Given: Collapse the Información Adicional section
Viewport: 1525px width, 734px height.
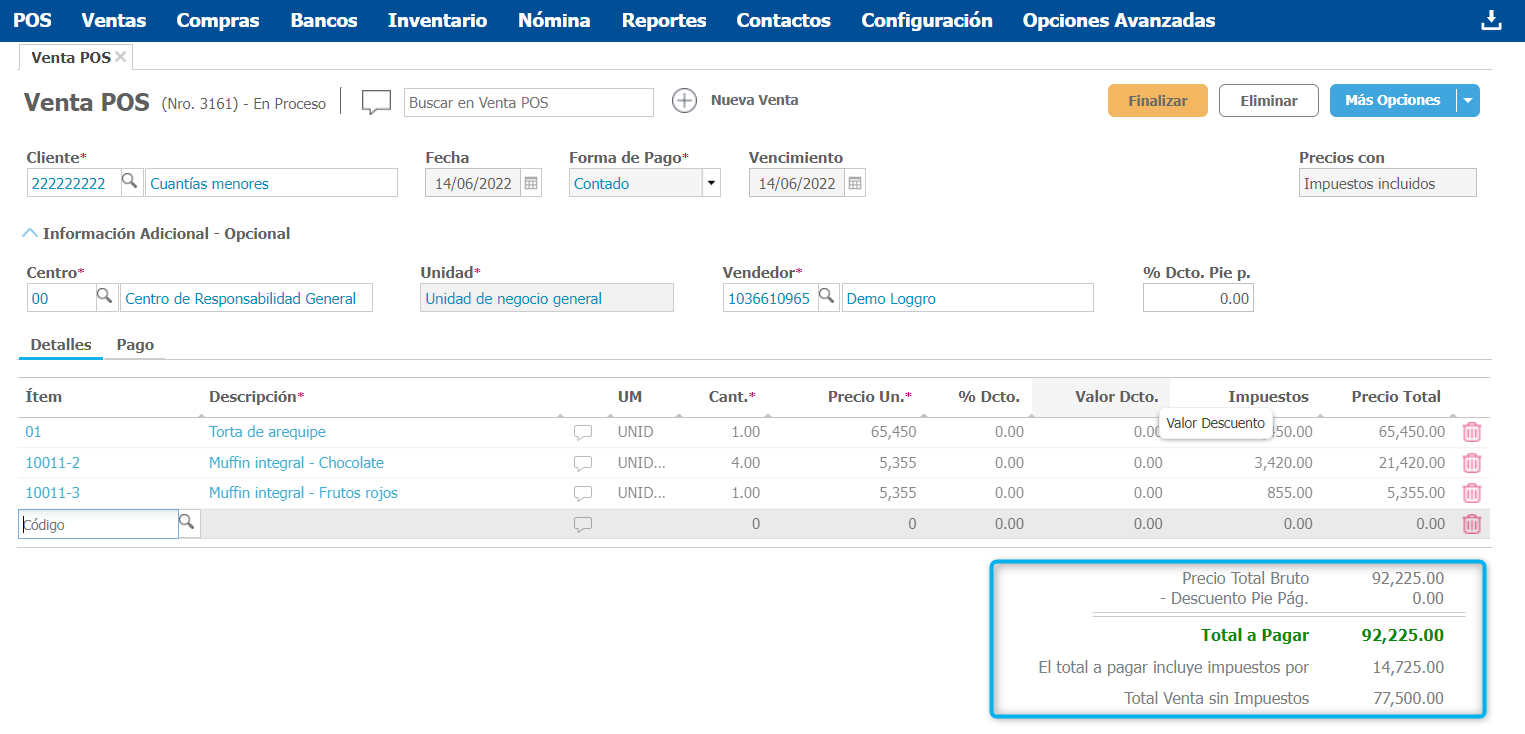Looking at the screenshot, I should (30, 233).
